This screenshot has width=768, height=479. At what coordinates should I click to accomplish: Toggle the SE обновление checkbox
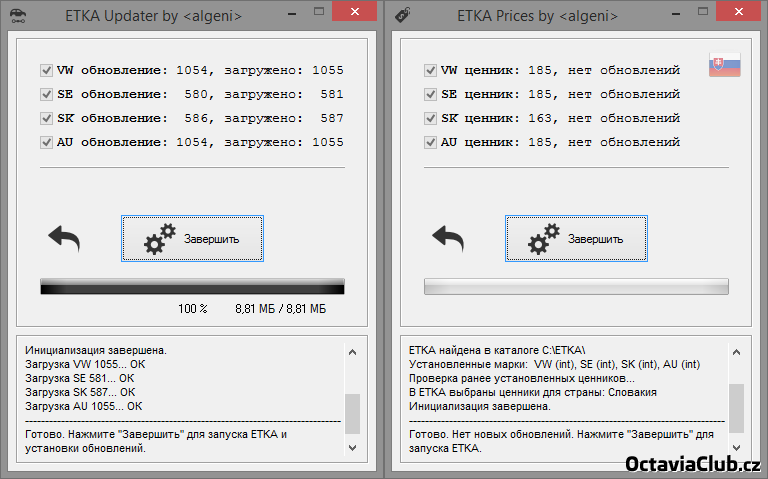[46, 94]
